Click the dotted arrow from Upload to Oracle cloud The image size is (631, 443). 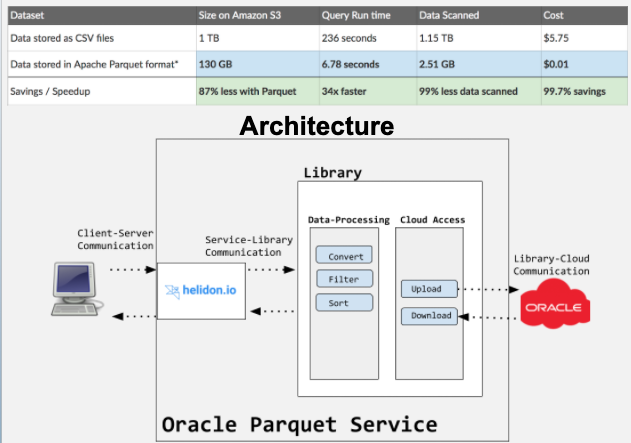pyautogui.click(x=488, y=289)
